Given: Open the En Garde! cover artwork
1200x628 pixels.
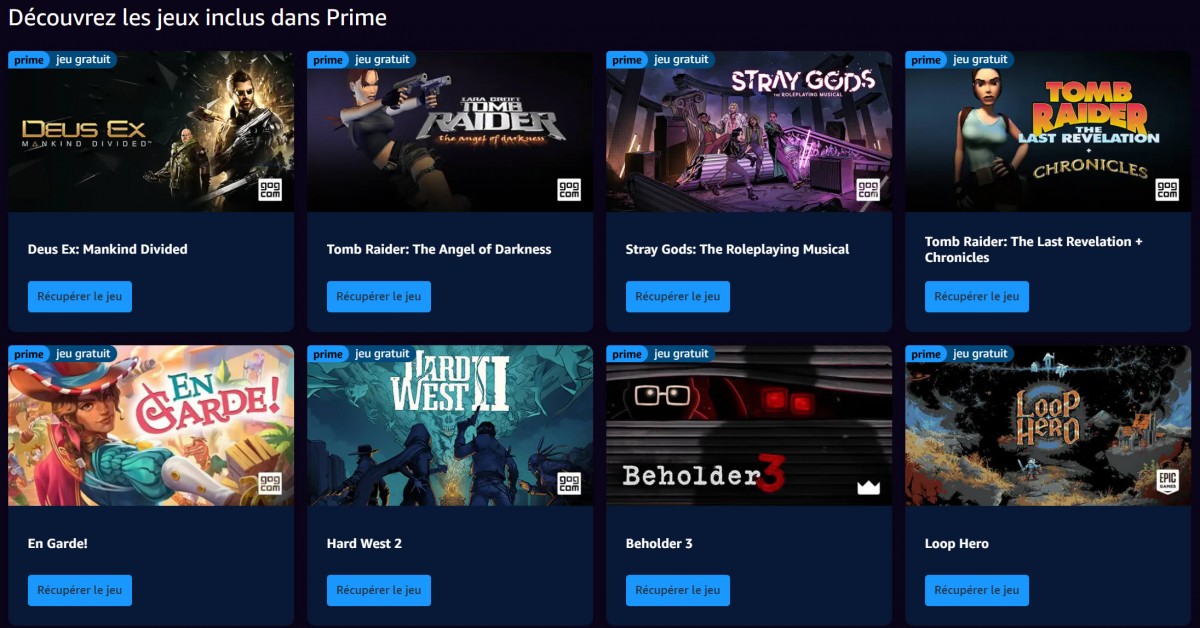Looking at the screenshot, I should [151, 426].
